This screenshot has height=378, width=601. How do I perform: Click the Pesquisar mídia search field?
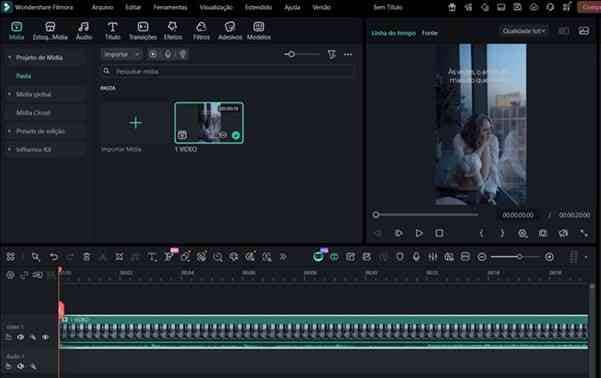point(227,71)
